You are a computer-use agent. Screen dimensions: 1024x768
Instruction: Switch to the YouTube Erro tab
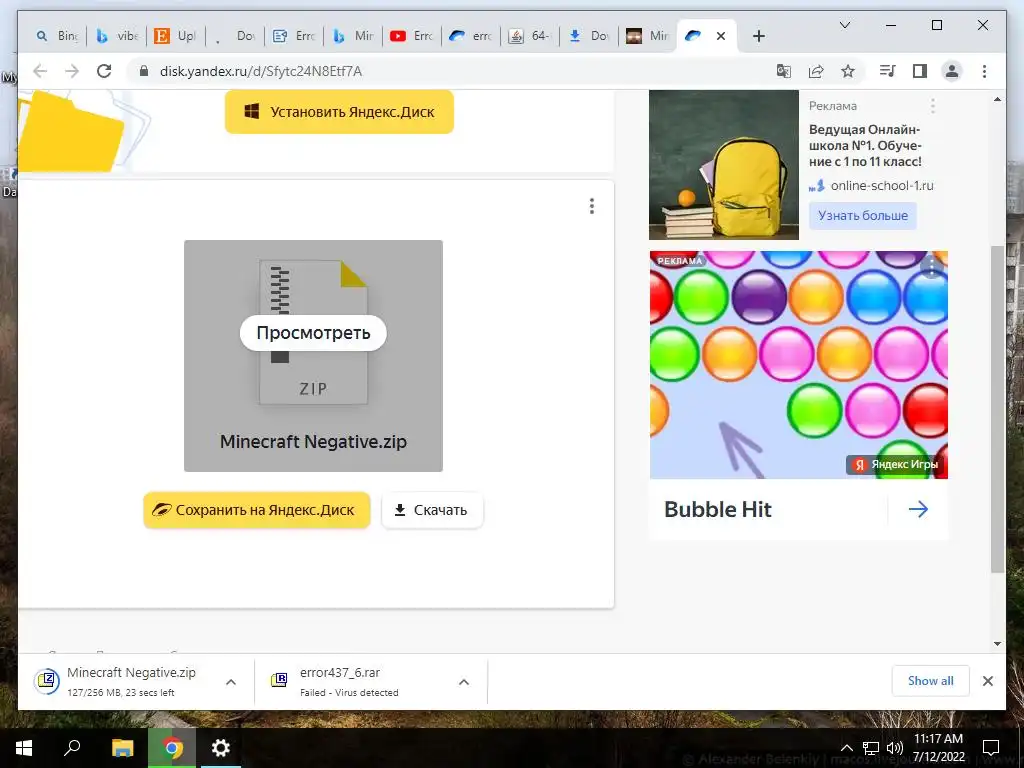tap(412, 36)
